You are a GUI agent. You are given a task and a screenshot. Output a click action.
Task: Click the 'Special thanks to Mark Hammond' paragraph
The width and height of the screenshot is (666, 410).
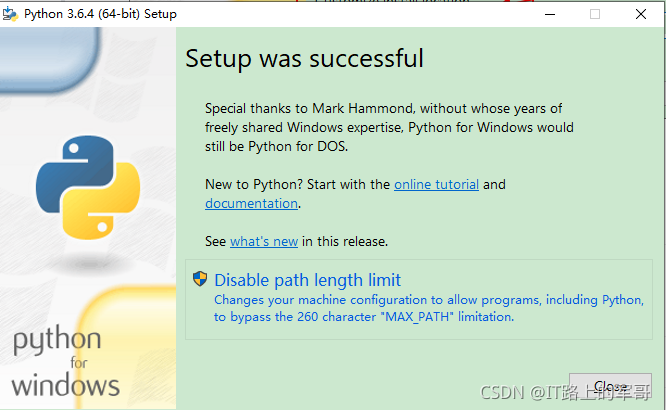389,127
